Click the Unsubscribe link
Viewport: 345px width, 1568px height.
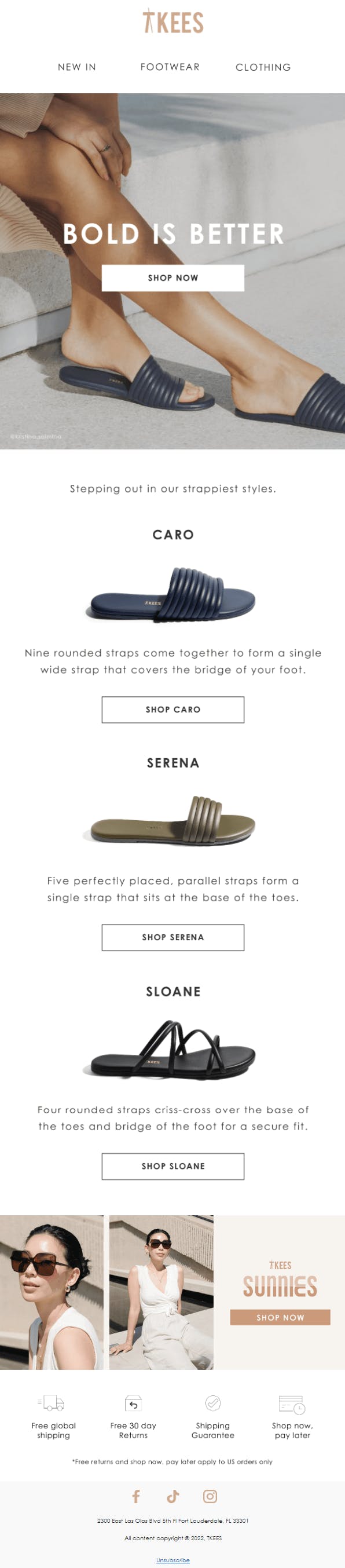(173, 1559)
